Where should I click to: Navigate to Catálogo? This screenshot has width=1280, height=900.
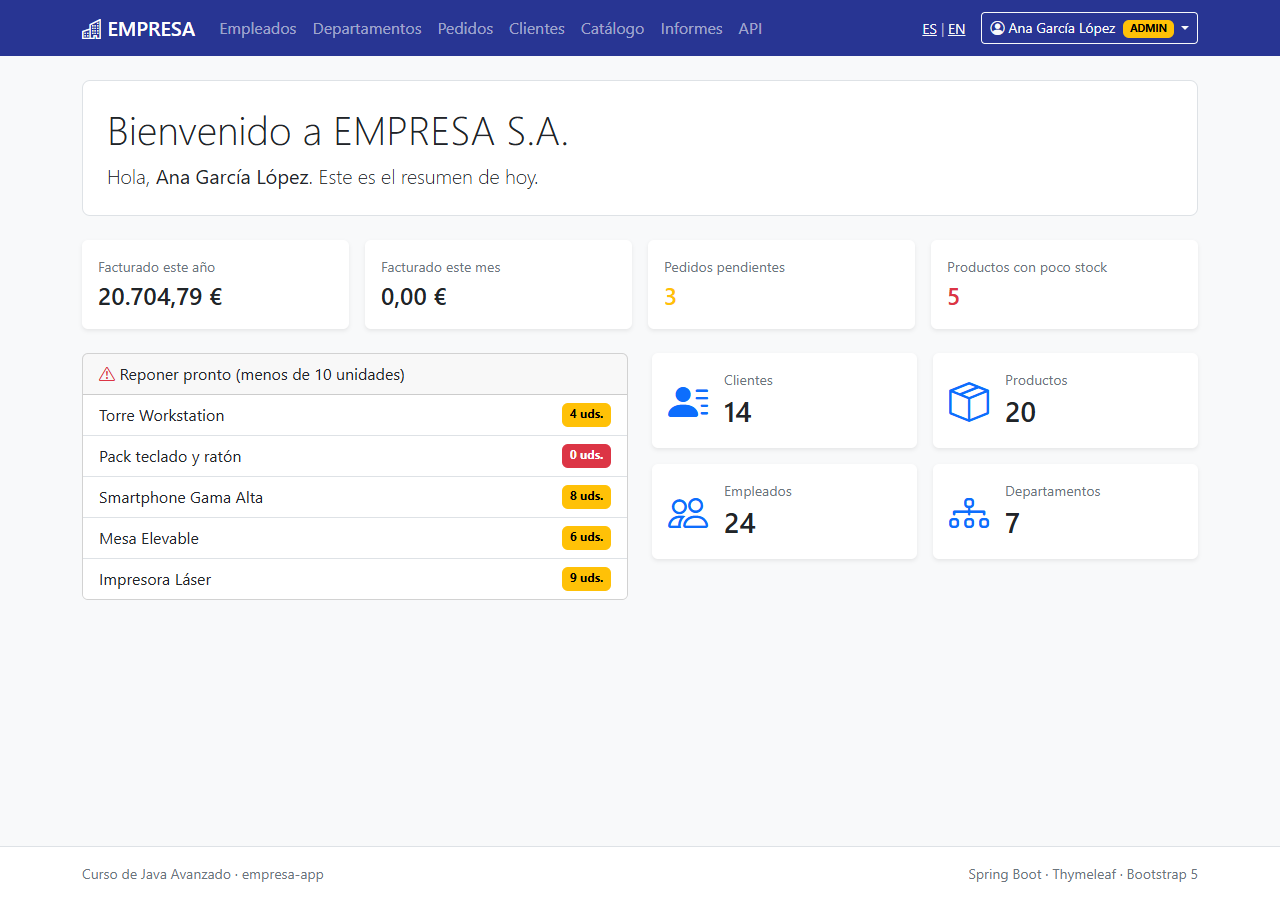(x=613, y=29)
